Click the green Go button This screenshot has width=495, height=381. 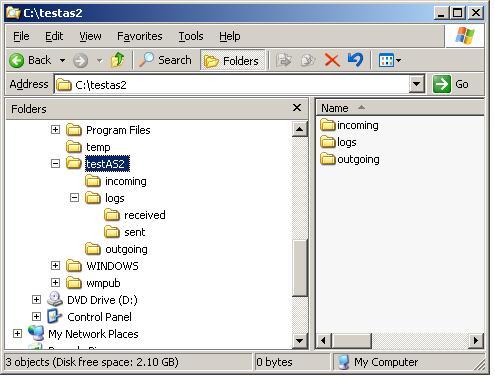point(450,84)
